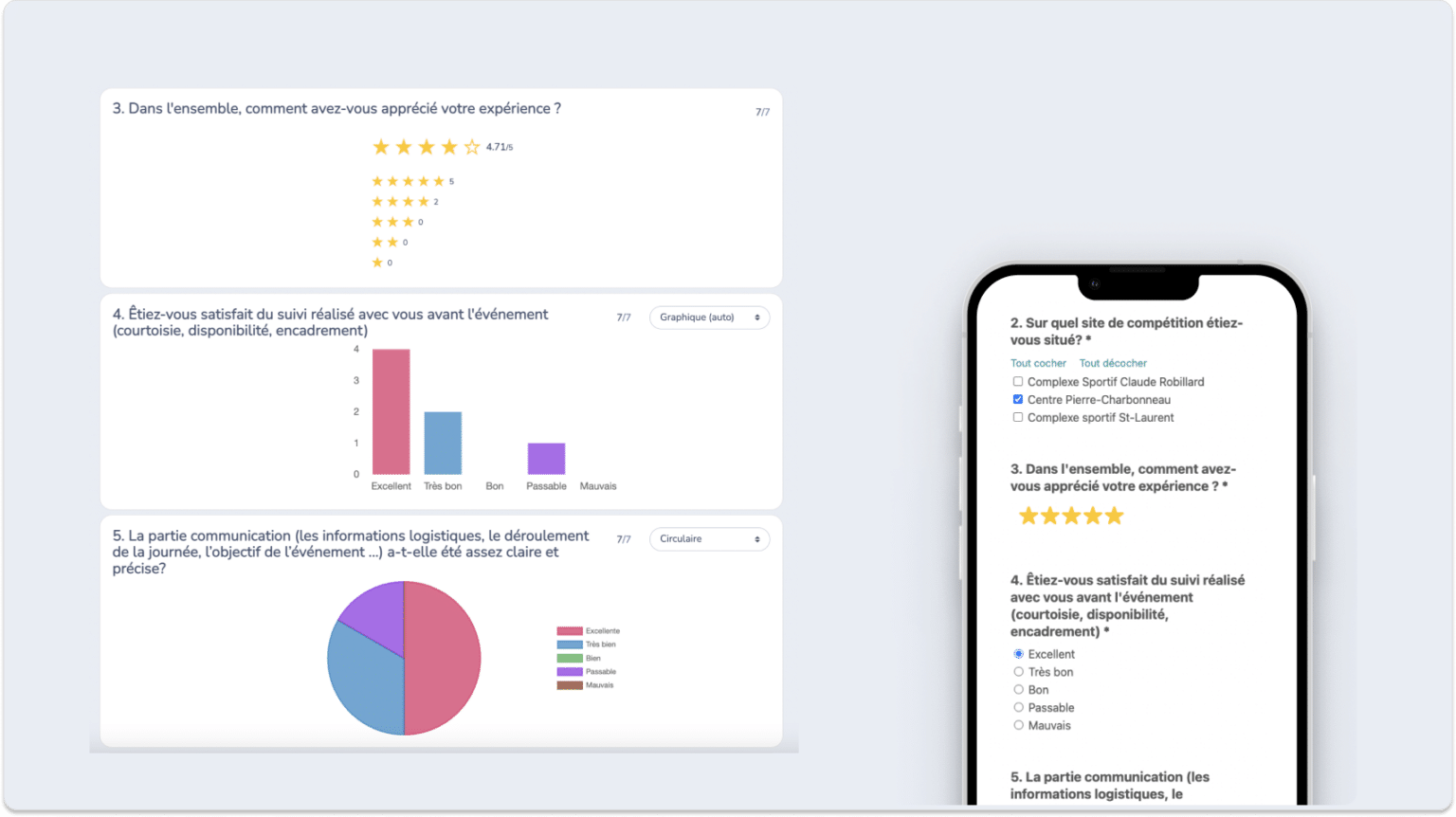Screen dimensions: 1456x817
Task: Click the four-star row showing 2 responses
Action: point(405,202)
